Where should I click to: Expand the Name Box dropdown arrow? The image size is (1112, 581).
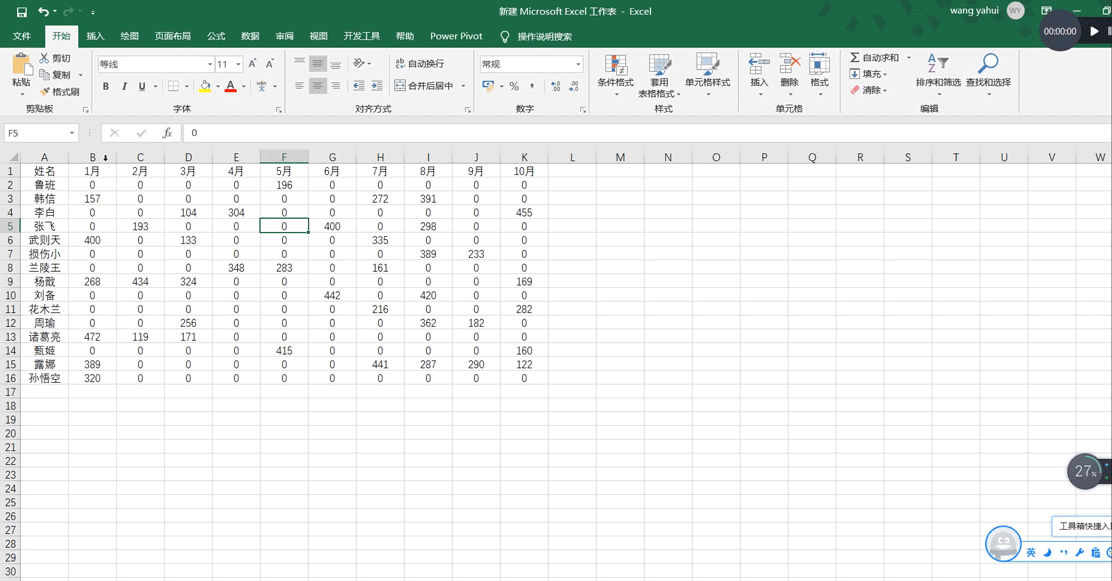point(72,133)
